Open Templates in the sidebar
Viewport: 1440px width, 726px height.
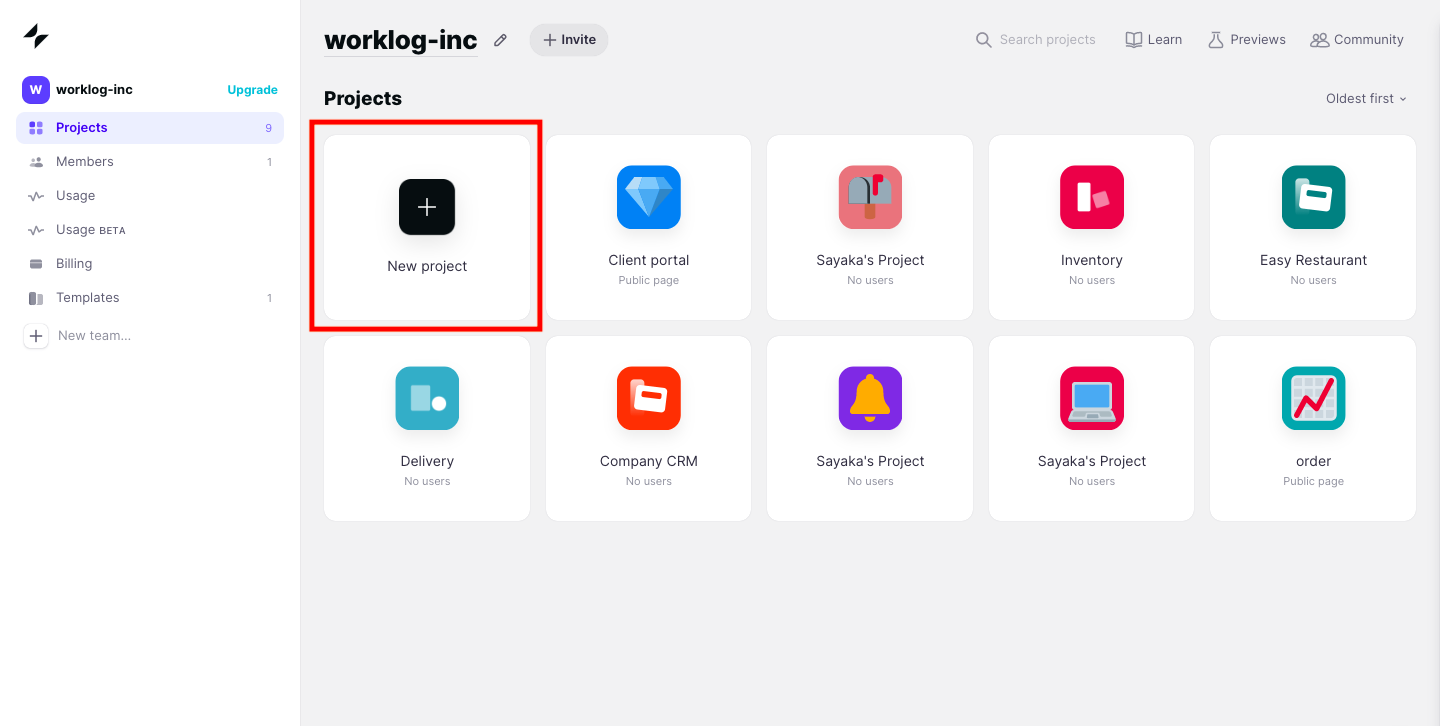[87, 298]
